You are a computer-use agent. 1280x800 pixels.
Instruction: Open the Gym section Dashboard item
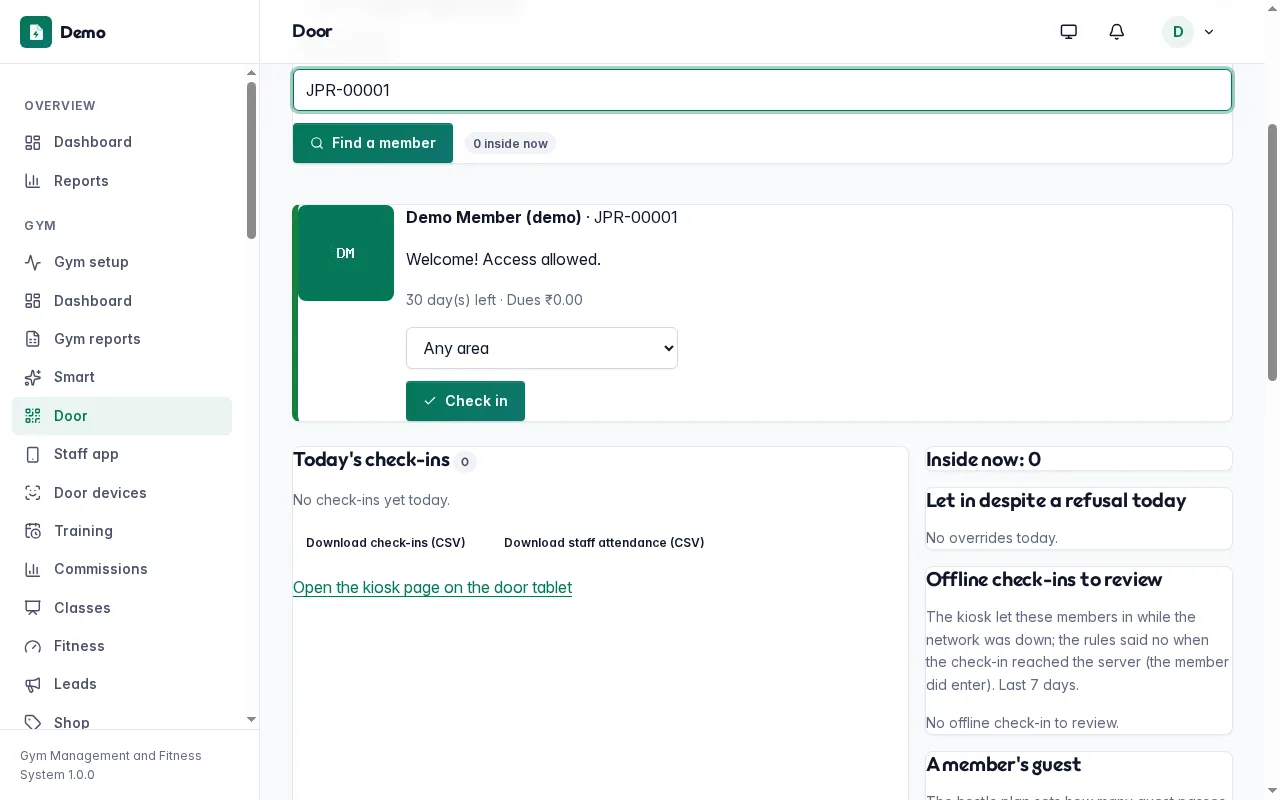point(122,301)
